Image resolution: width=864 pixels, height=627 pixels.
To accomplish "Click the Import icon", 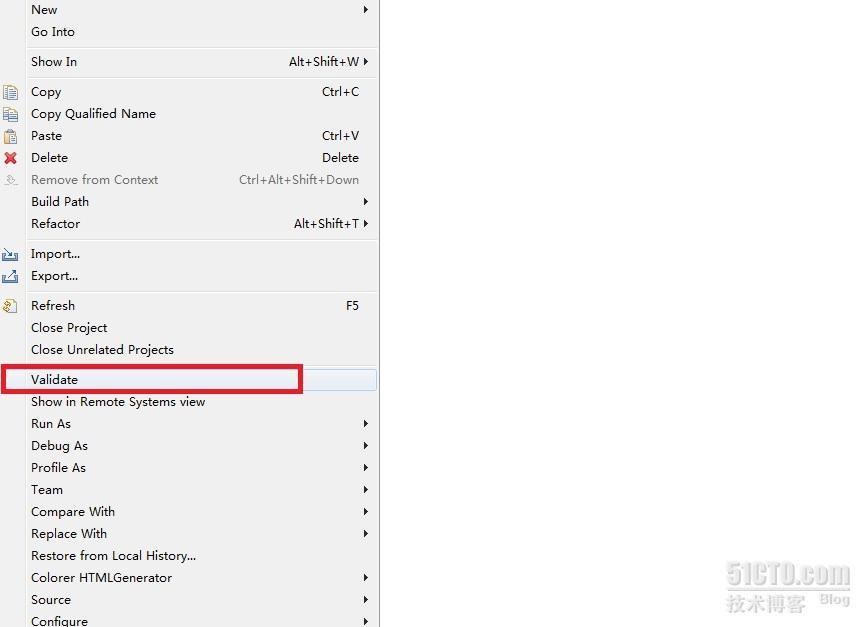I will 10,254.
